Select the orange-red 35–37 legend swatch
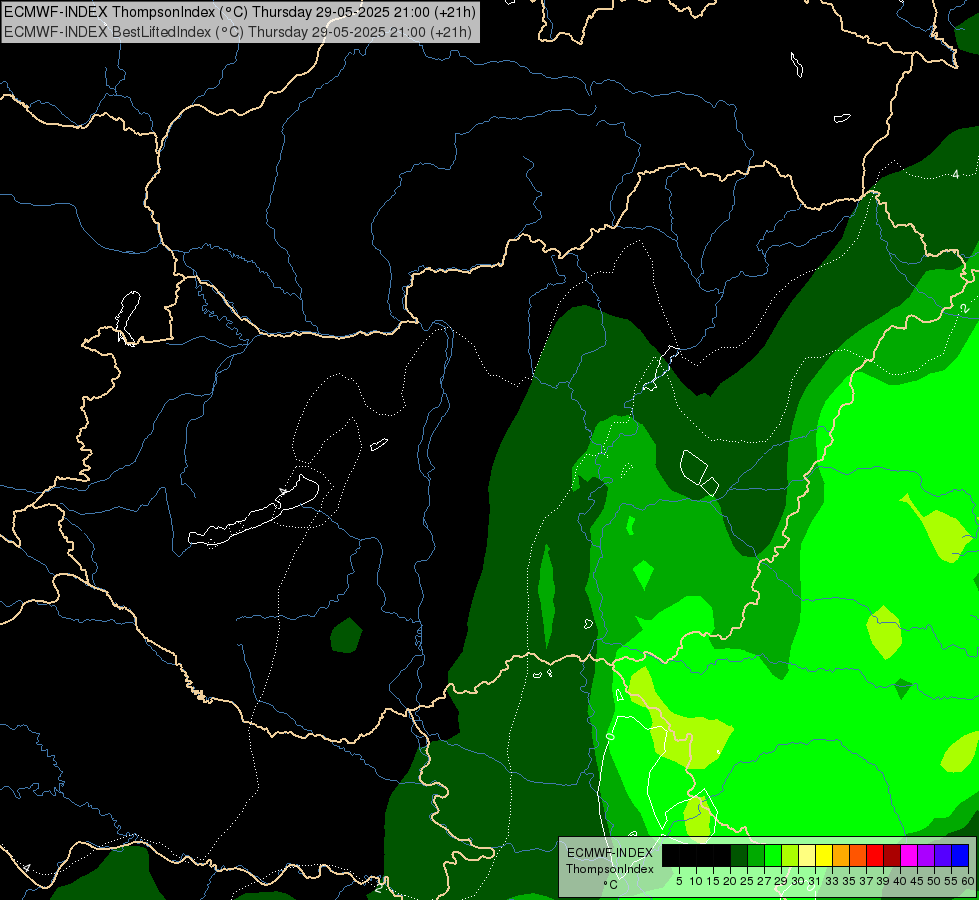The image size is (979, 900). point(858,855)
